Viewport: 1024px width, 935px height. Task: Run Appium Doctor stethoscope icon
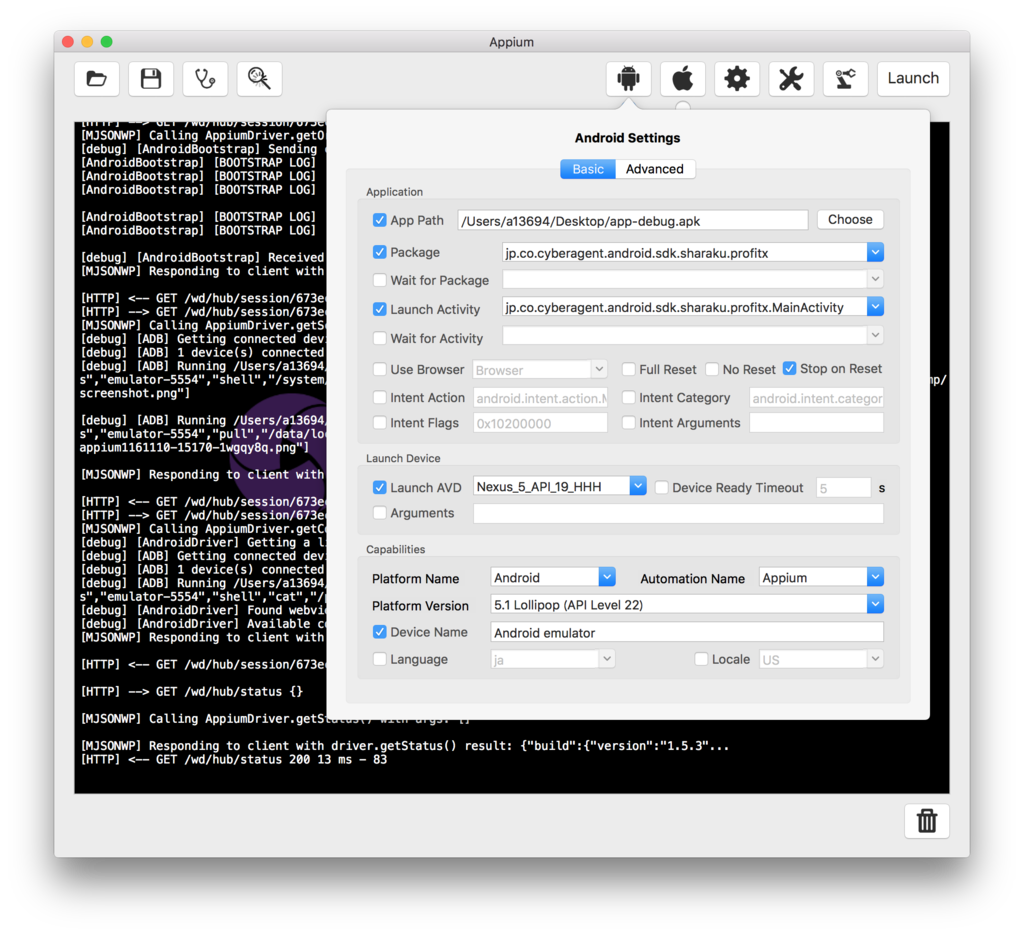205,79
